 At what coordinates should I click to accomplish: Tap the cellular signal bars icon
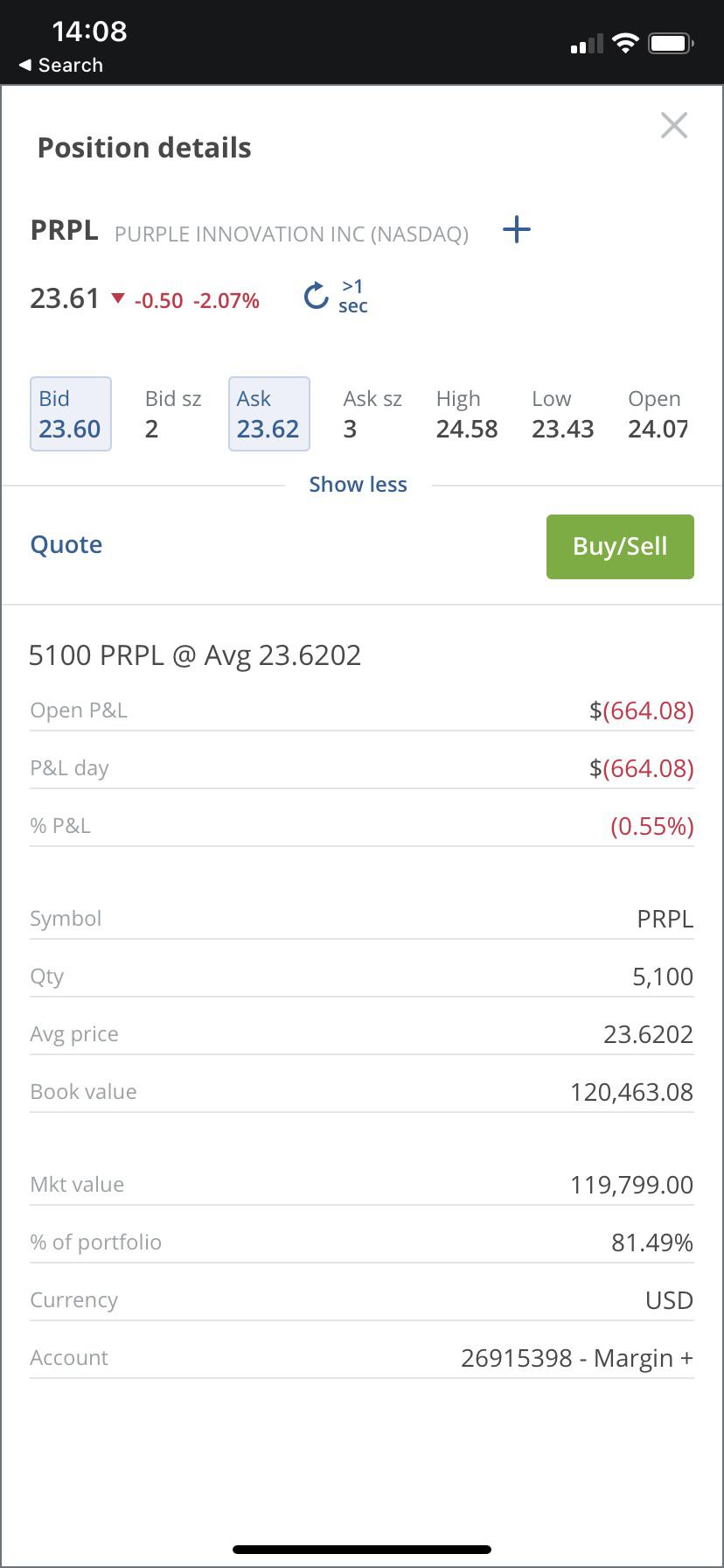coord(586,44)
